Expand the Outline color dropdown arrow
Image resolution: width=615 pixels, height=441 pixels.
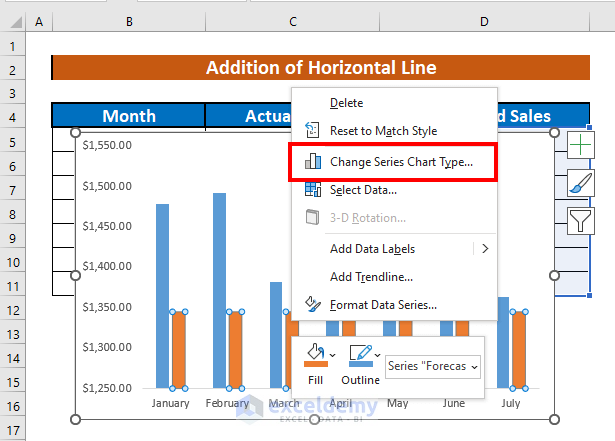click(375, 354)
